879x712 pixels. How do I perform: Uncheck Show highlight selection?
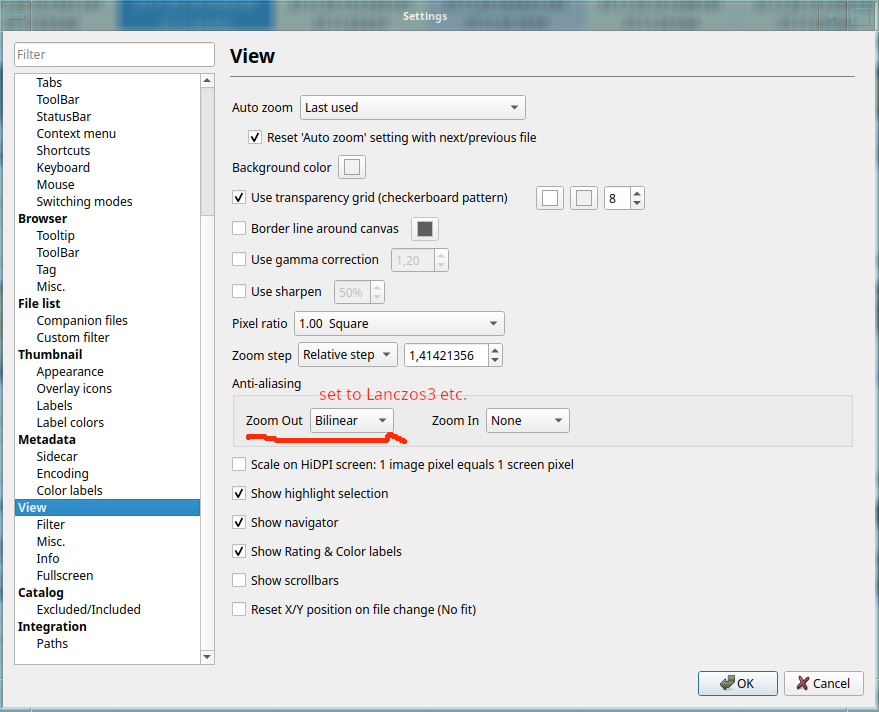239,493
